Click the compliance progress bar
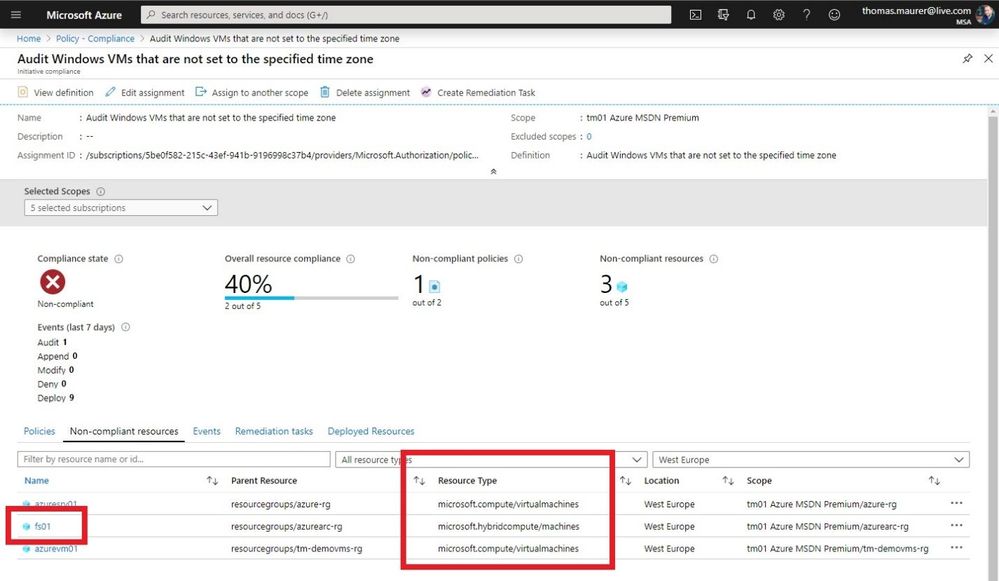Image resolution: width=999 pixels, height=581 pixels. click(311, 298)
